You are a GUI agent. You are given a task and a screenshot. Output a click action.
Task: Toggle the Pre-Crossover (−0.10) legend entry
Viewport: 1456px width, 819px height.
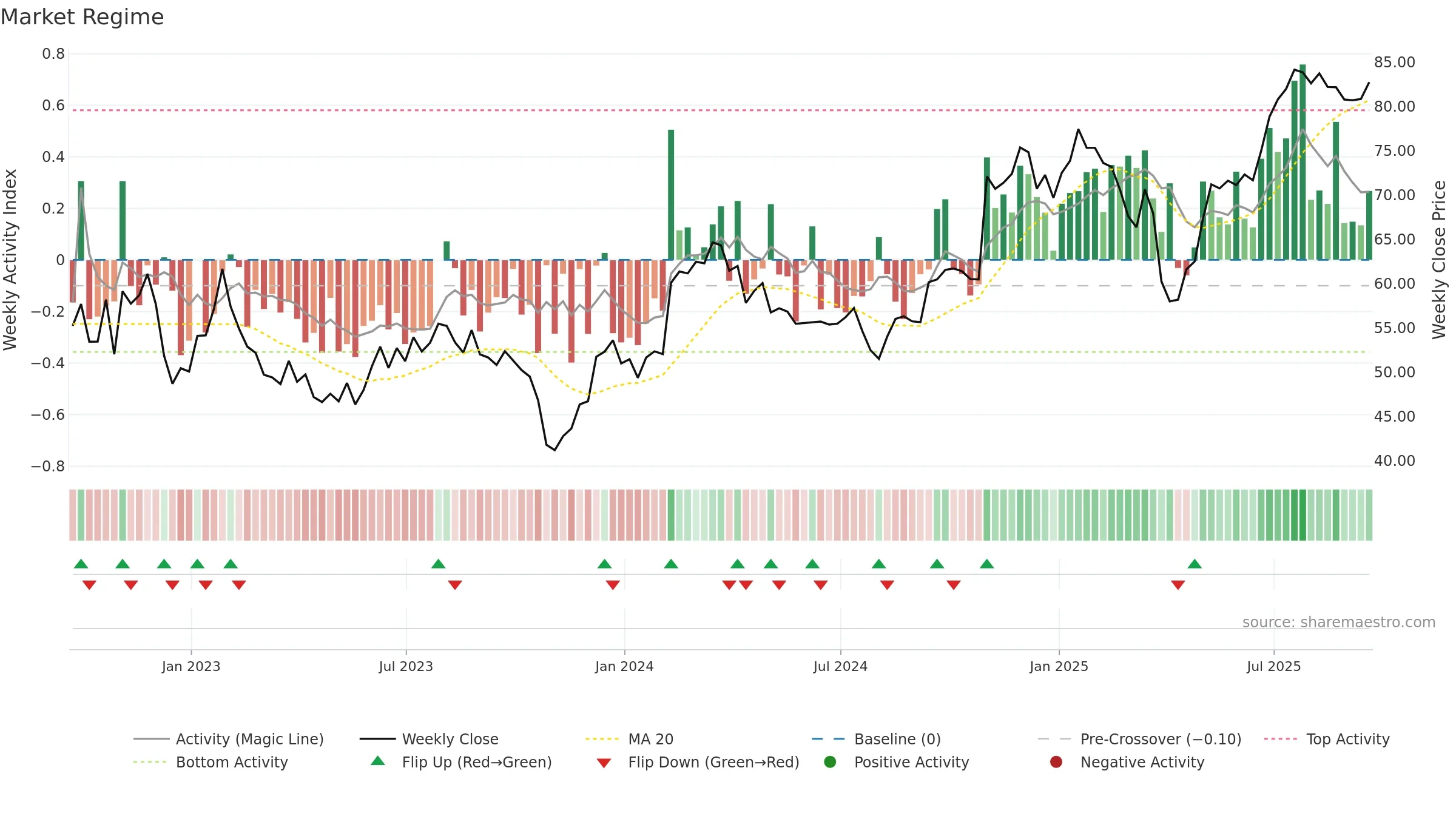tap(1139, 739)
